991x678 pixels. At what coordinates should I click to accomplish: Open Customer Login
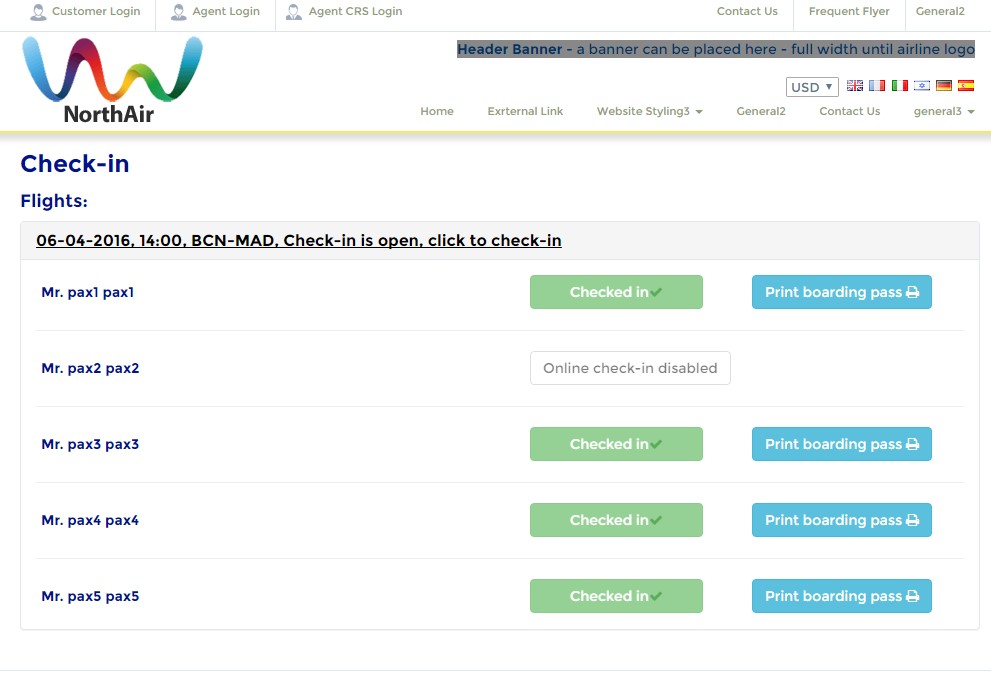click(x=86, y=11)
